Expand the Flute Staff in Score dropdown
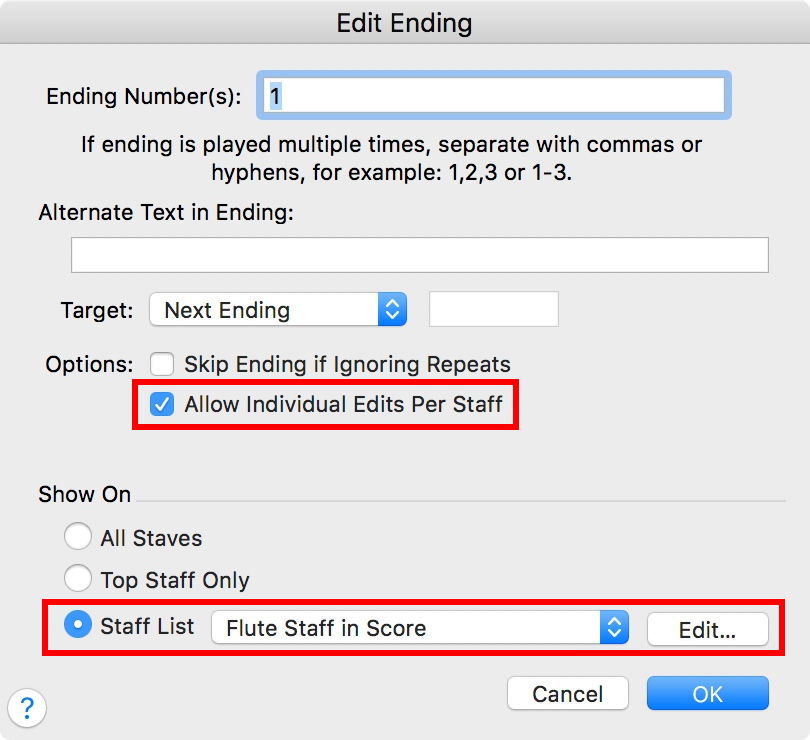This screenshot has height=740, width=810. pos(420,628)
